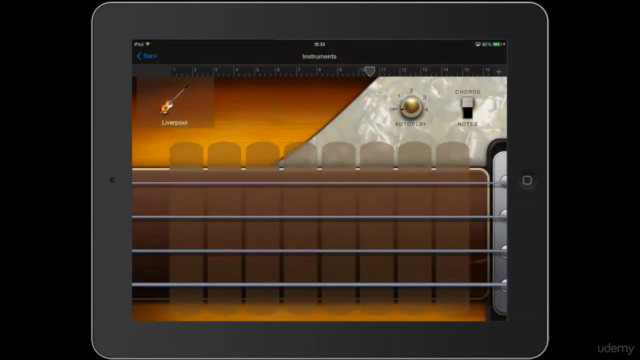The image size is (640, 360).
Task: Set Autoplay to position 1
Action: tap(399, 96)
